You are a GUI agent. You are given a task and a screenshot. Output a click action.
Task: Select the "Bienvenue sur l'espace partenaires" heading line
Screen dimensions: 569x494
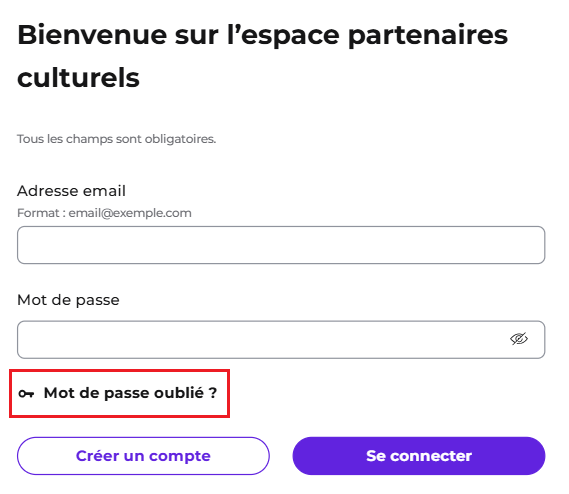tap(262, 36)
